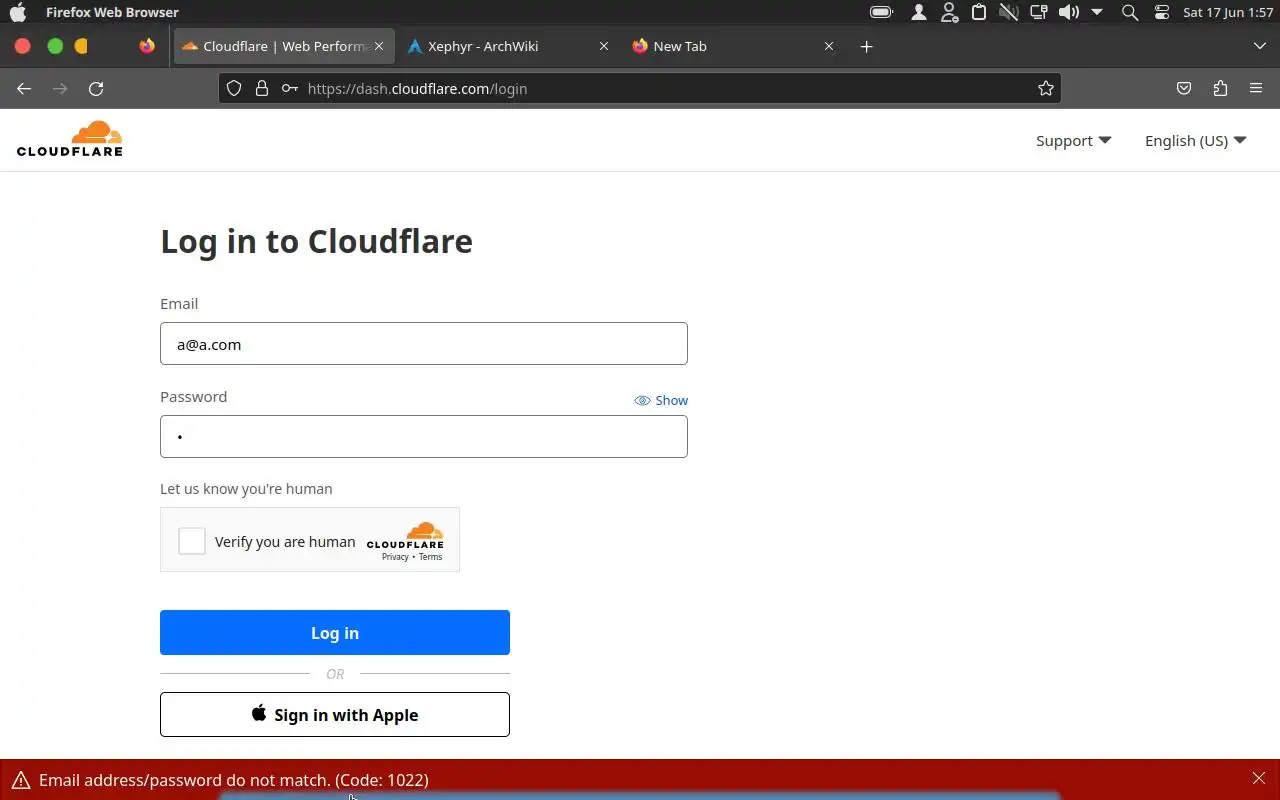Click the site security padlock icon

pyautogui.click(x=262, y=88)
